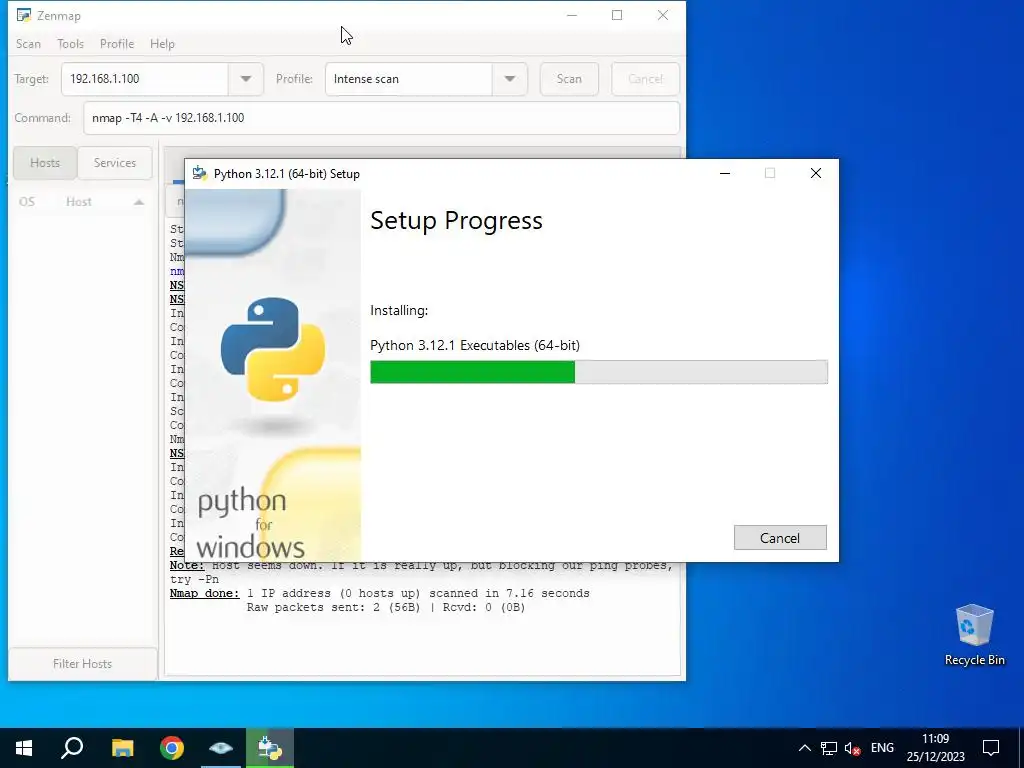The image size is (1024, 768).
Task: Open Windows taskbar search
Action: click(x=72, y=748)
